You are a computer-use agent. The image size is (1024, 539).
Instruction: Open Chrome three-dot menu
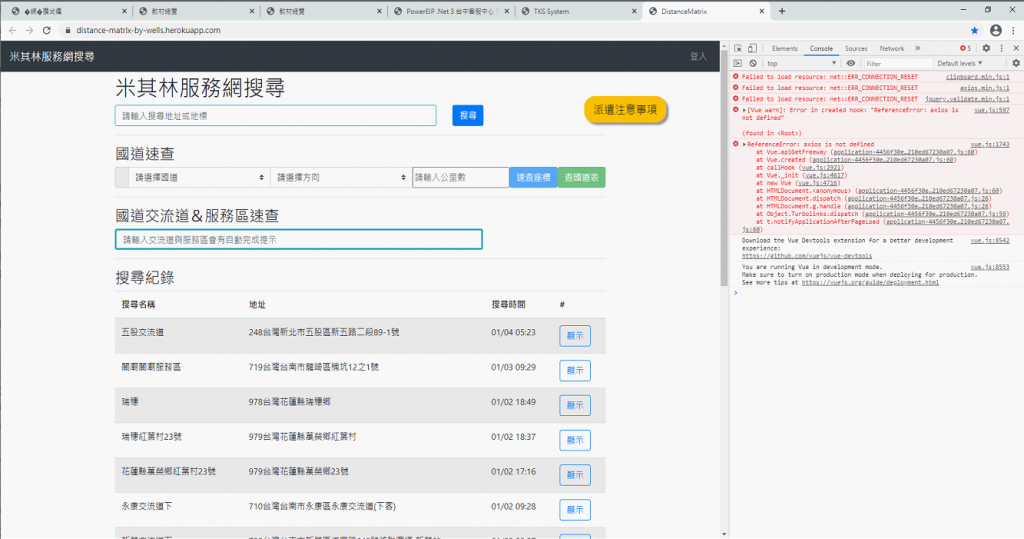[x=1014, y=30]
